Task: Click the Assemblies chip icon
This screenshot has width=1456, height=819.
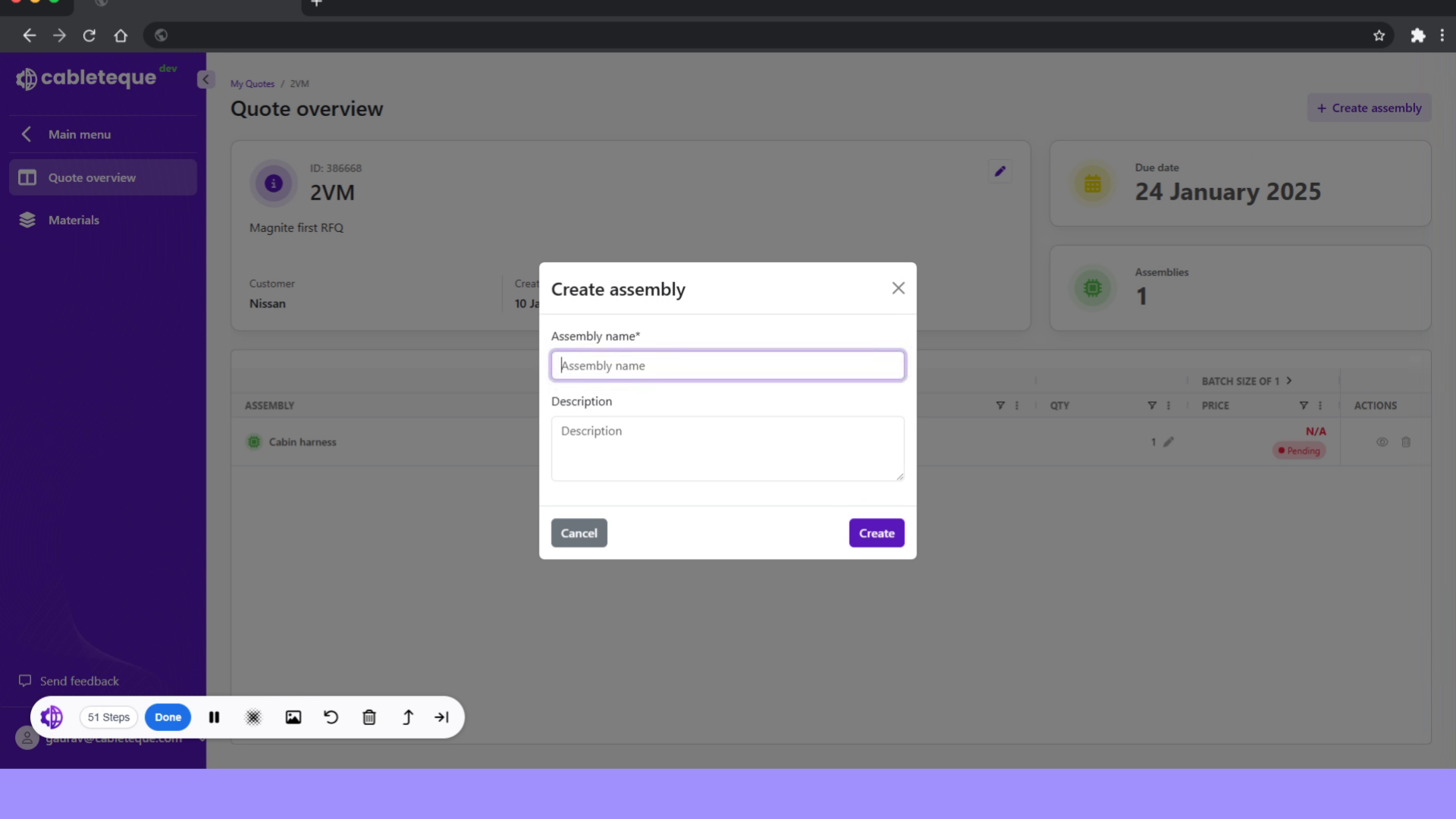Action: [x=1092, y=287]
